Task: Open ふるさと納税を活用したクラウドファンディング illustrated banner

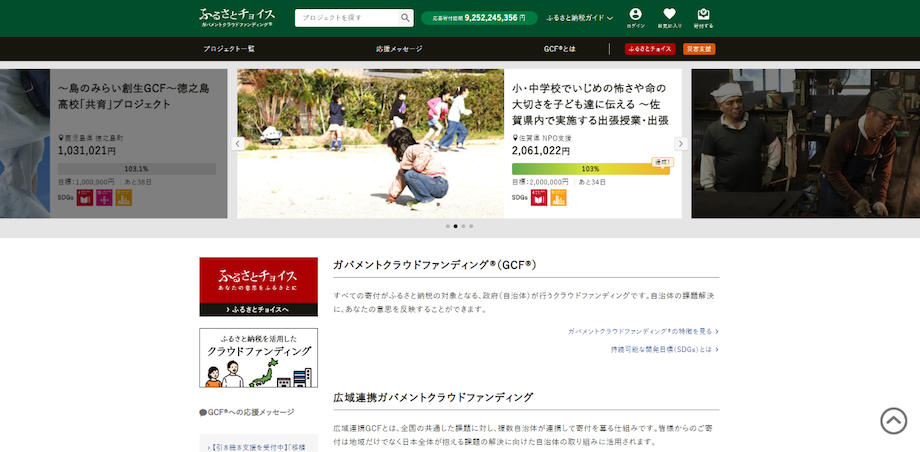Action: [x=259, y=357]
